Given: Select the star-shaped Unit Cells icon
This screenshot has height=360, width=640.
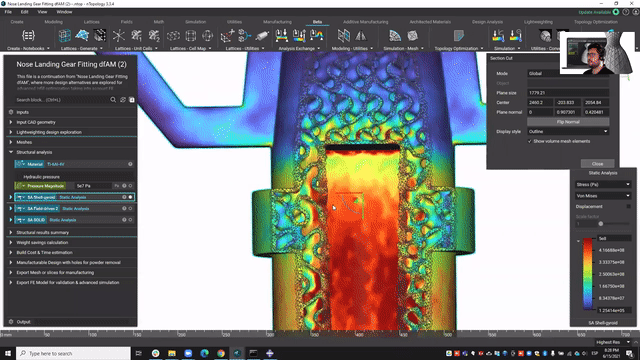Looking at the screenshot, I should [119, 36].
